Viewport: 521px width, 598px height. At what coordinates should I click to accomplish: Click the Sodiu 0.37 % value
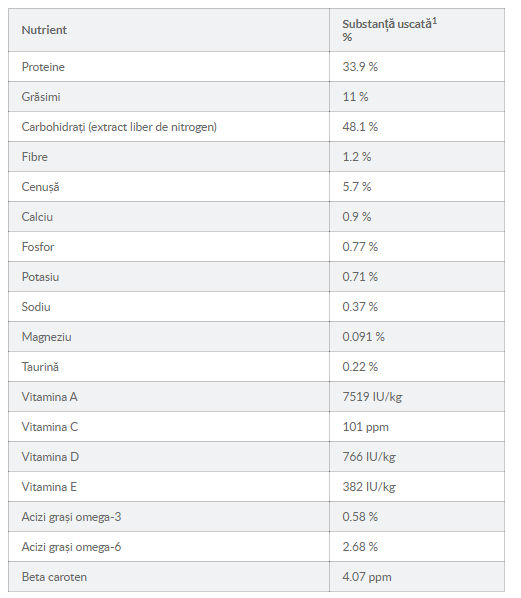[x=360, y=307]
